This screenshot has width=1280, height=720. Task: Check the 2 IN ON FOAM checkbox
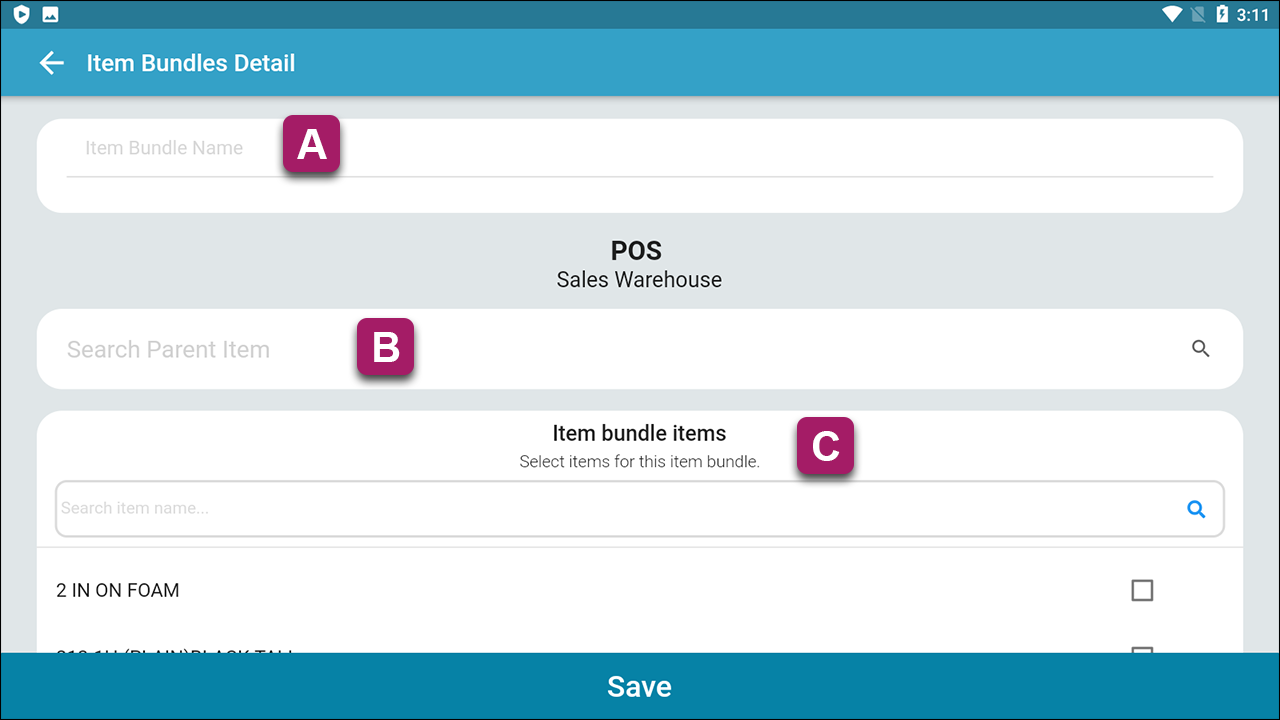point(1142,590)
